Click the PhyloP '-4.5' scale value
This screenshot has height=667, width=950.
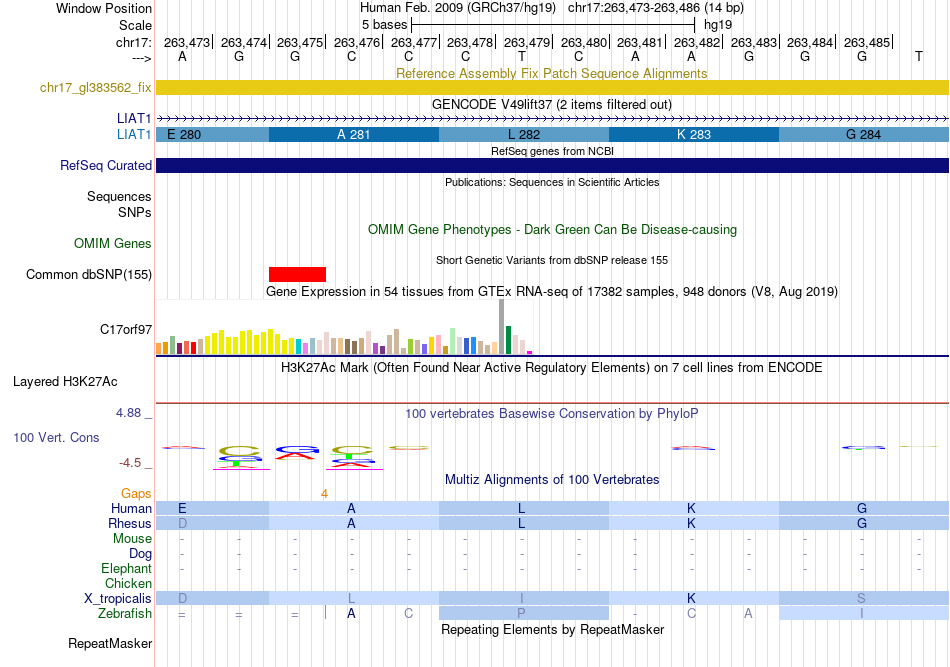[x=130, y=463]
